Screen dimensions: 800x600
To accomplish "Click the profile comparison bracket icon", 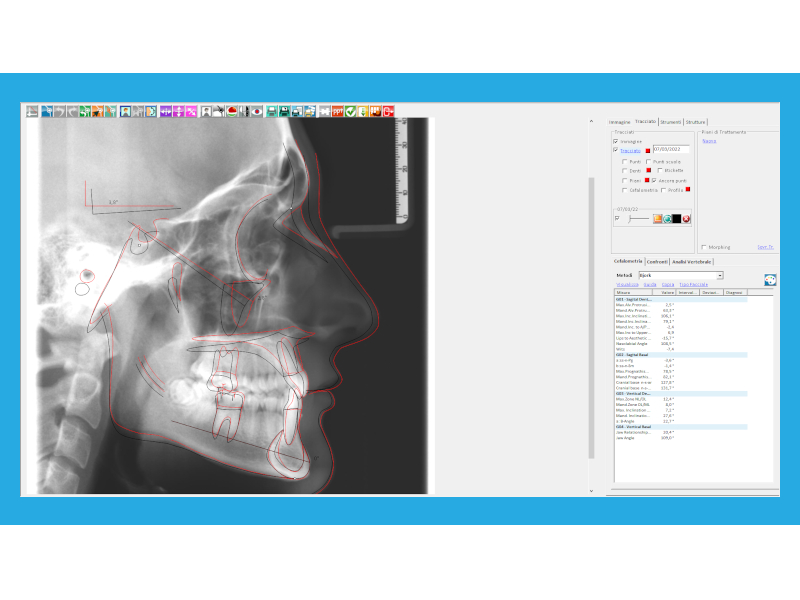I will pyautogui.click(x=151, y=111).
